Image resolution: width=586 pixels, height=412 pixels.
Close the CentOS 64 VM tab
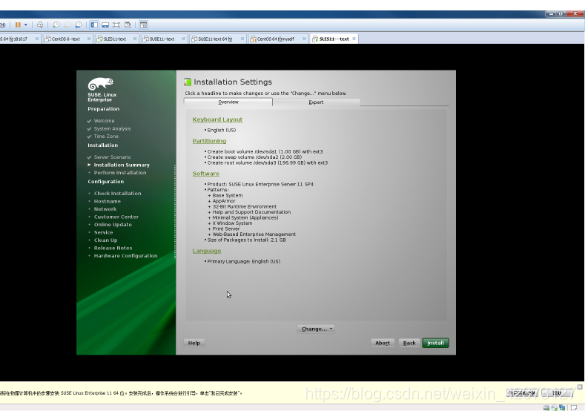pos(304,39)
